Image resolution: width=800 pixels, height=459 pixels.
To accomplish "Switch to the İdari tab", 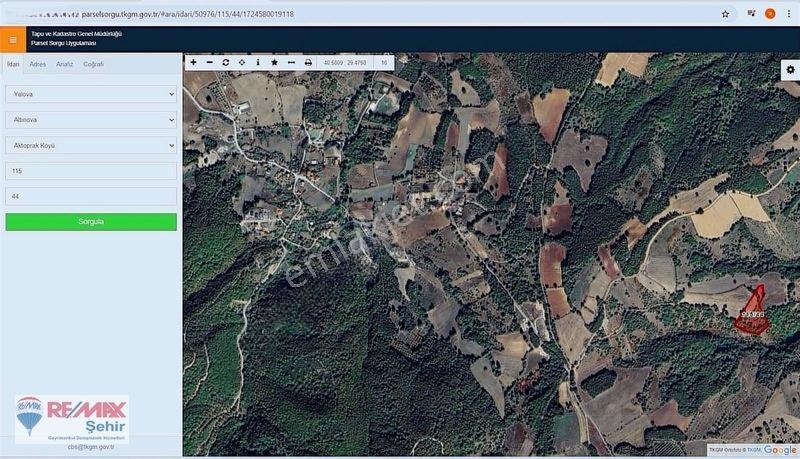I will tap(13, 64).
